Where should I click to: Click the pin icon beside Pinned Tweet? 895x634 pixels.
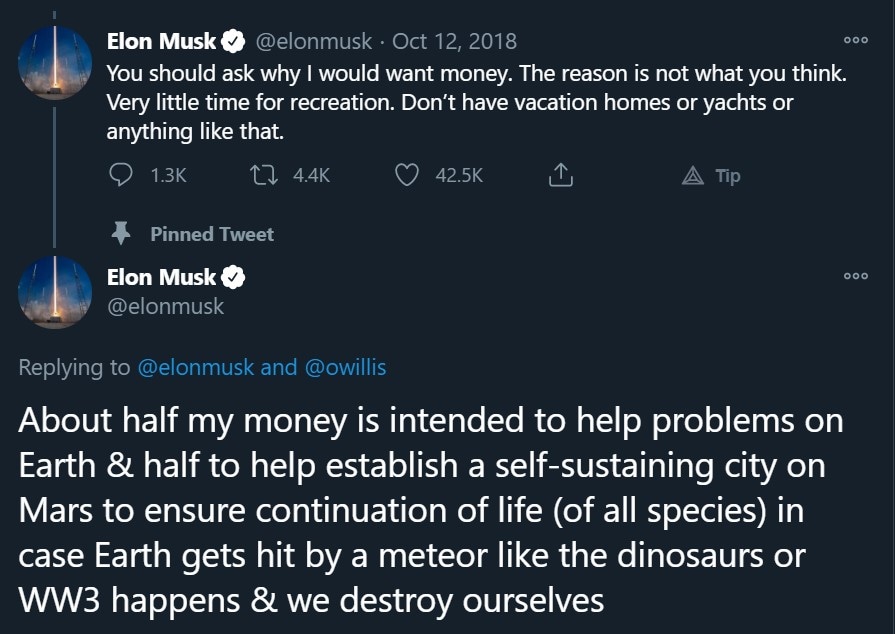(x=121, y=234)
